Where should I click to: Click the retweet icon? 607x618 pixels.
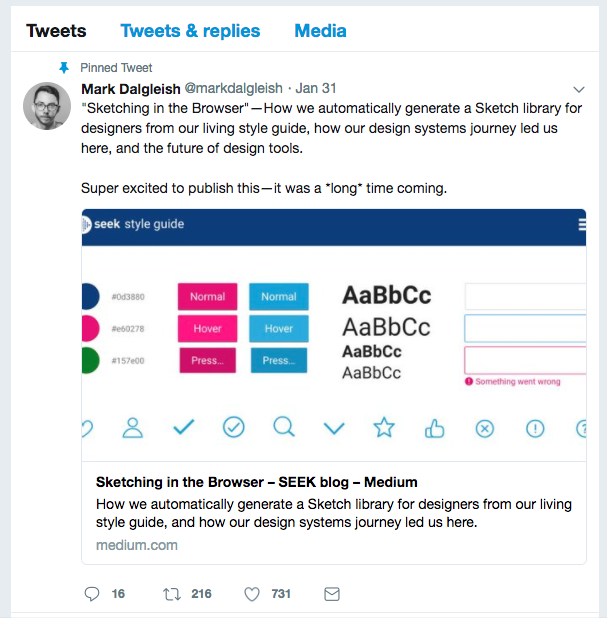point(172,594)
